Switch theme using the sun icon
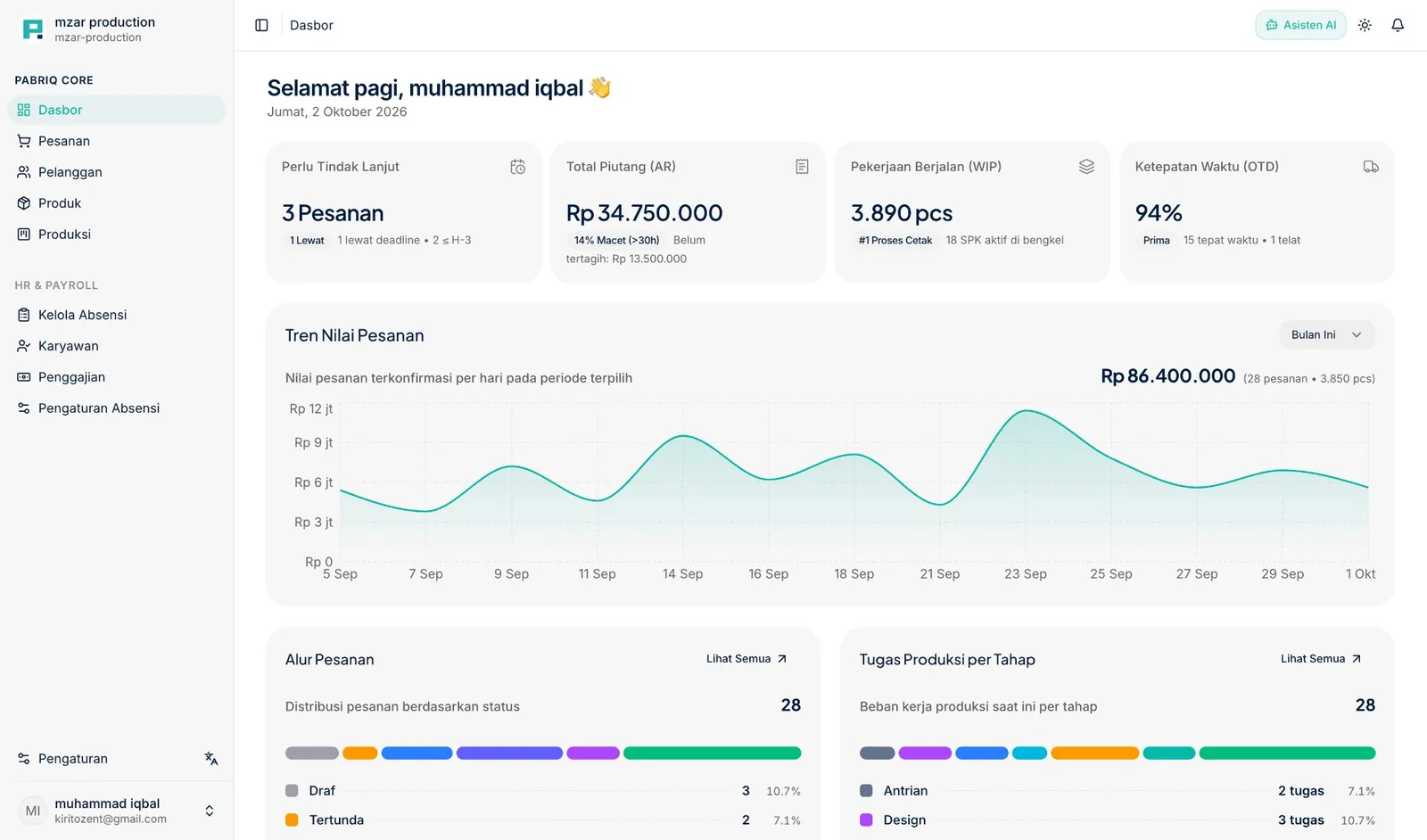The height and width of the screenshot is (840, 1427). (x=1365, y=25)
